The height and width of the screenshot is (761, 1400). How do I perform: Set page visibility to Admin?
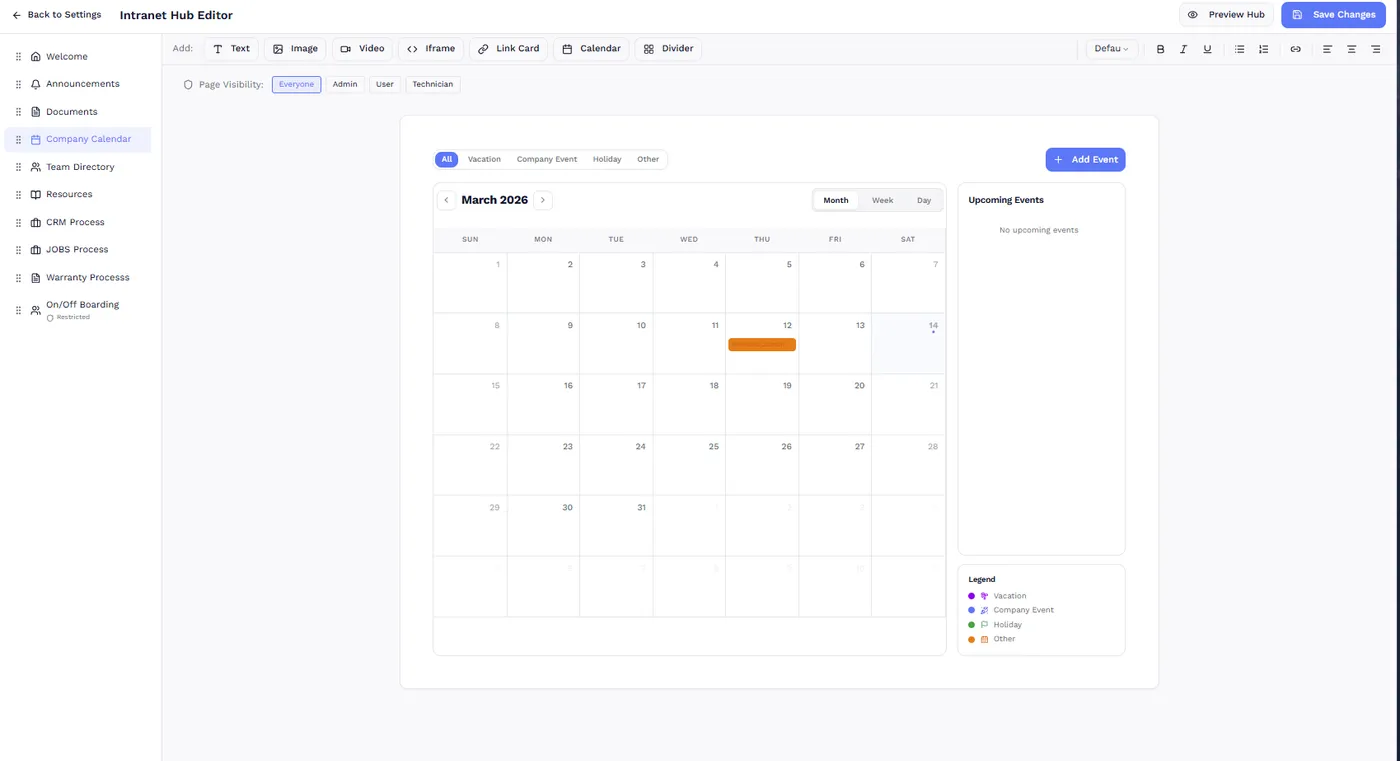pos(345,85)
